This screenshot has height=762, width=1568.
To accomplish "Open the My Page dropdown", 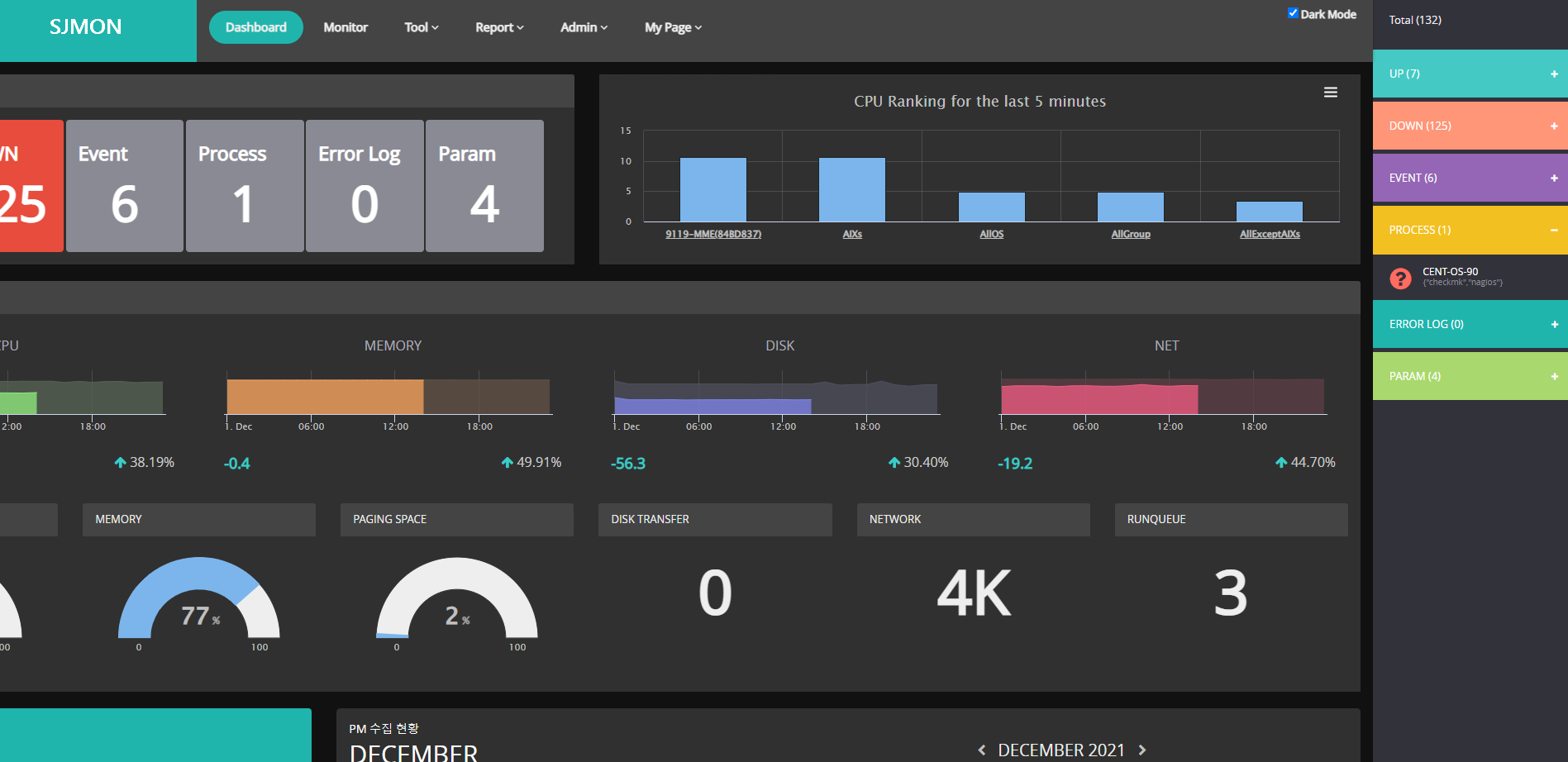I will click(x=673, y=27).
